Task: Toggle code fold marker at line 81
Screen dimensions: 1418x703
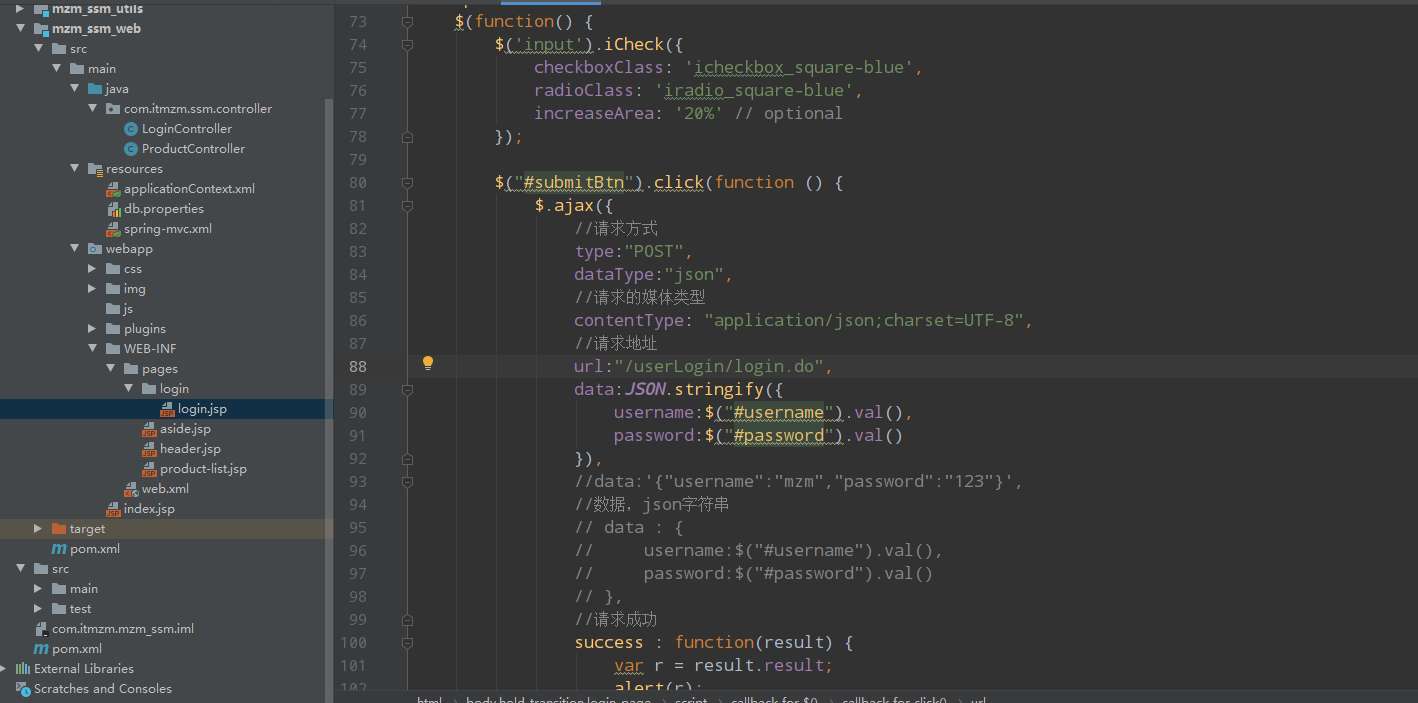Action: [x=407, y=205]
